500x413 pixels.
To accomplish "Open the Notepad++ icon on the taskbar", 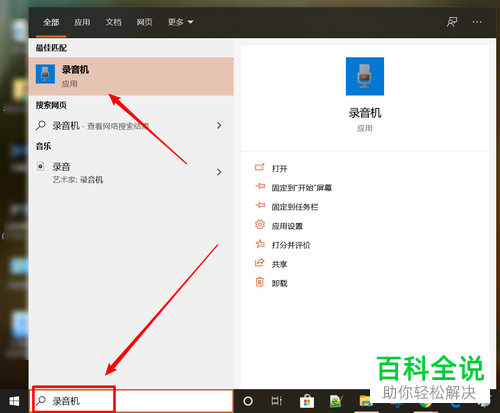I will click(x=336, y=401).
